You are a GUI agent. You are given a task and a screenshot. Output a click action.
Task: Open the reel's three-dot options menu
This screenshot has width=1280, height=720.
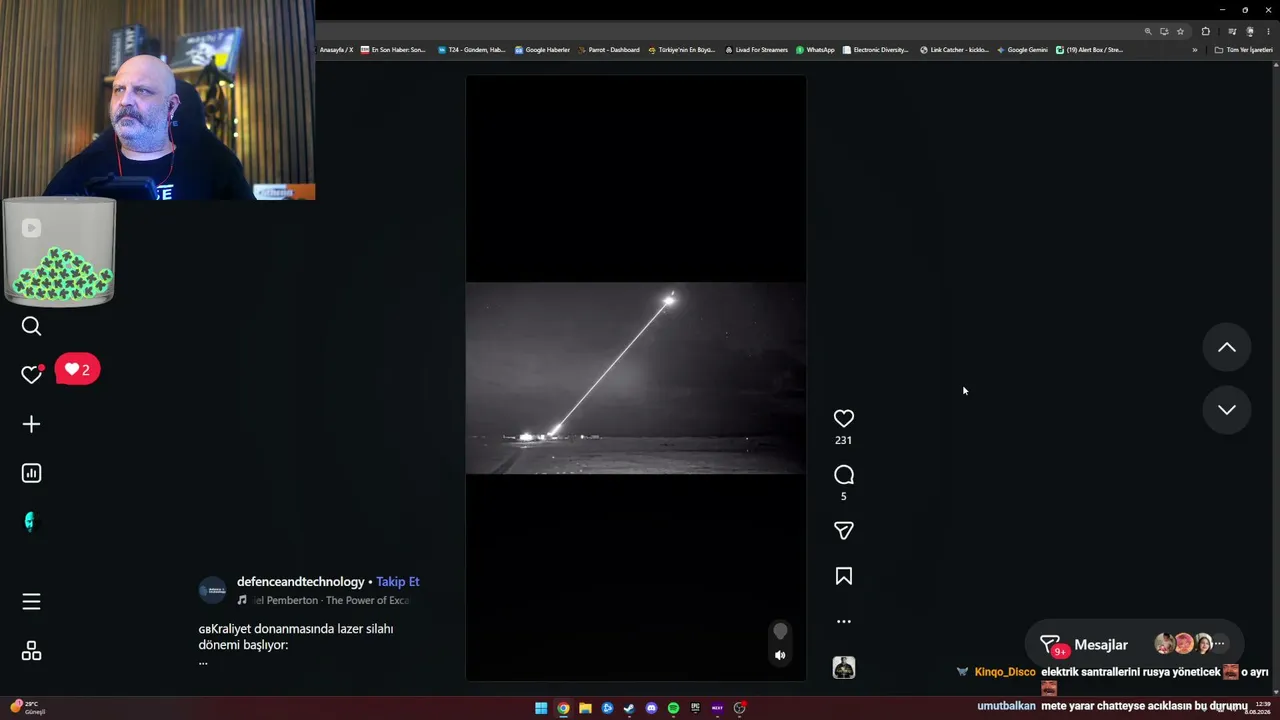(x=844, y=621)
